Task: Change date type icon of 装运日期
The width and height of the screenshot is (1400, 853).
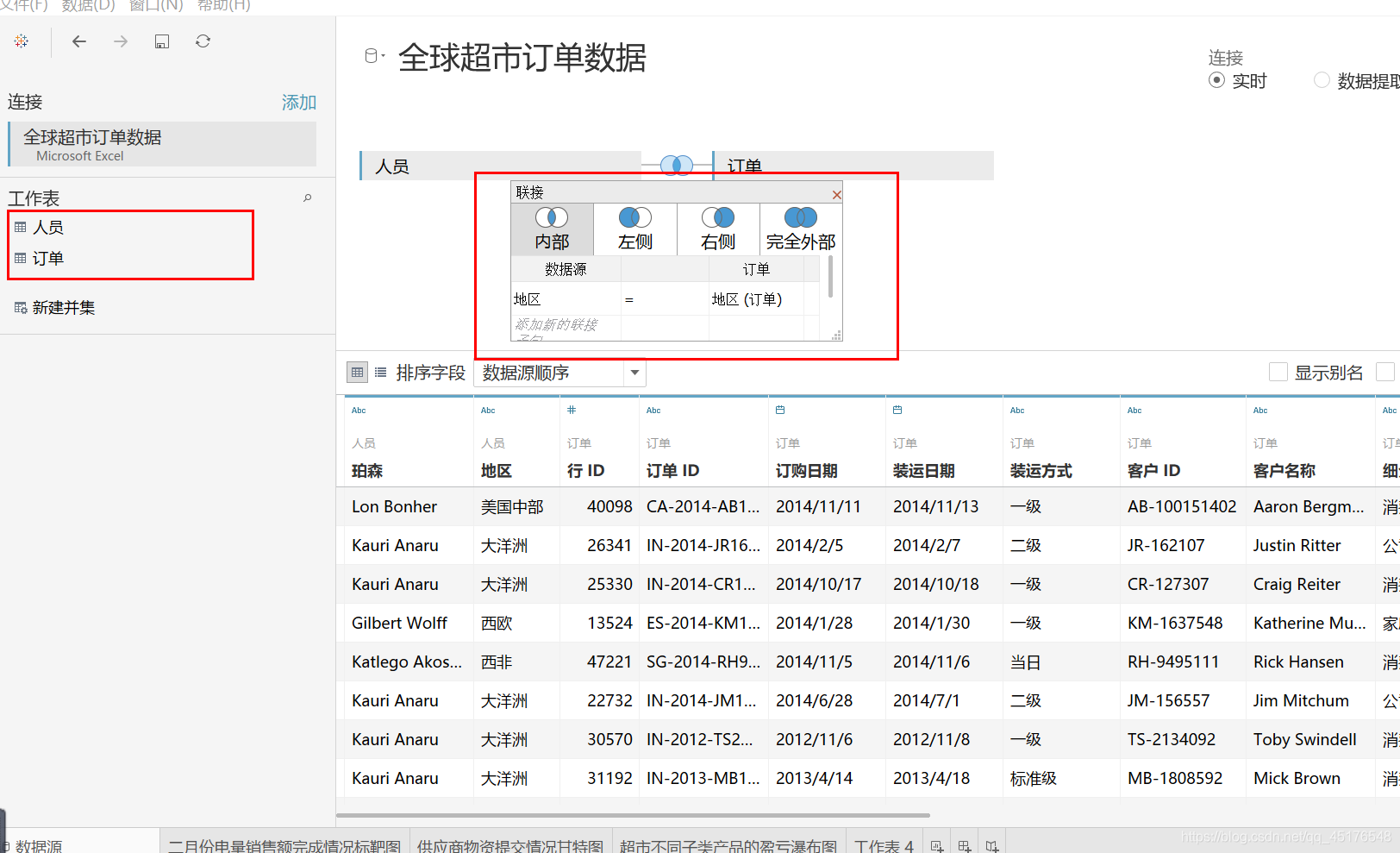Action: pyautogui.click(x=897, y=410)
